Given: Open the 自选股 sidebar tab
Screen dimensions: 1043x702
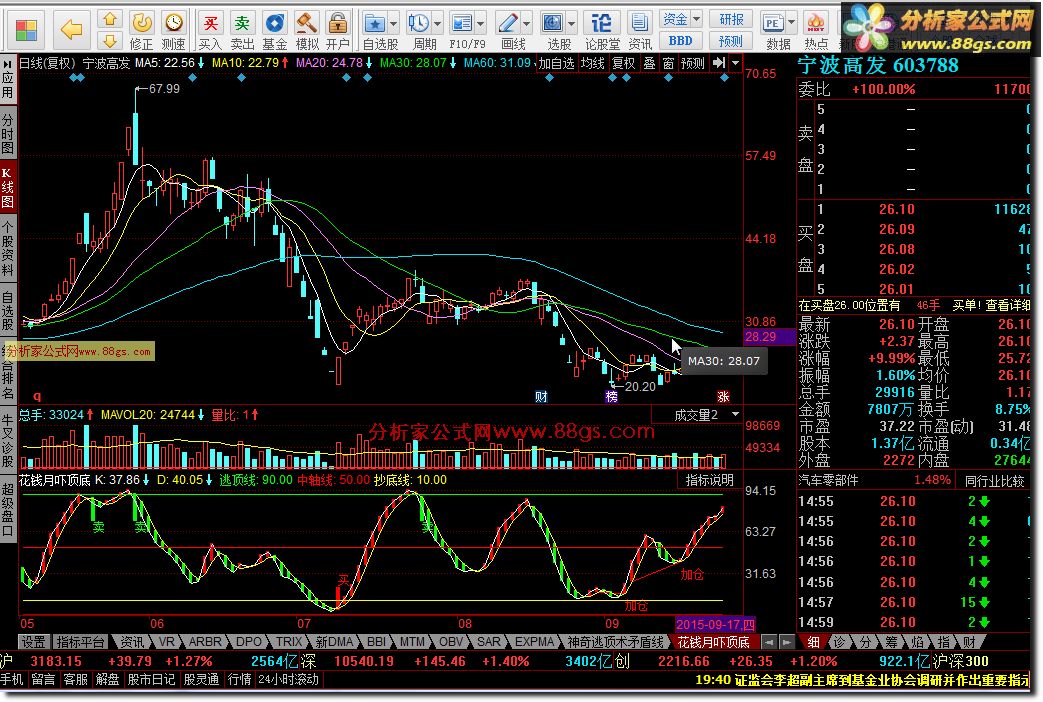Looking at the screenshot, I should pos(7,310).
